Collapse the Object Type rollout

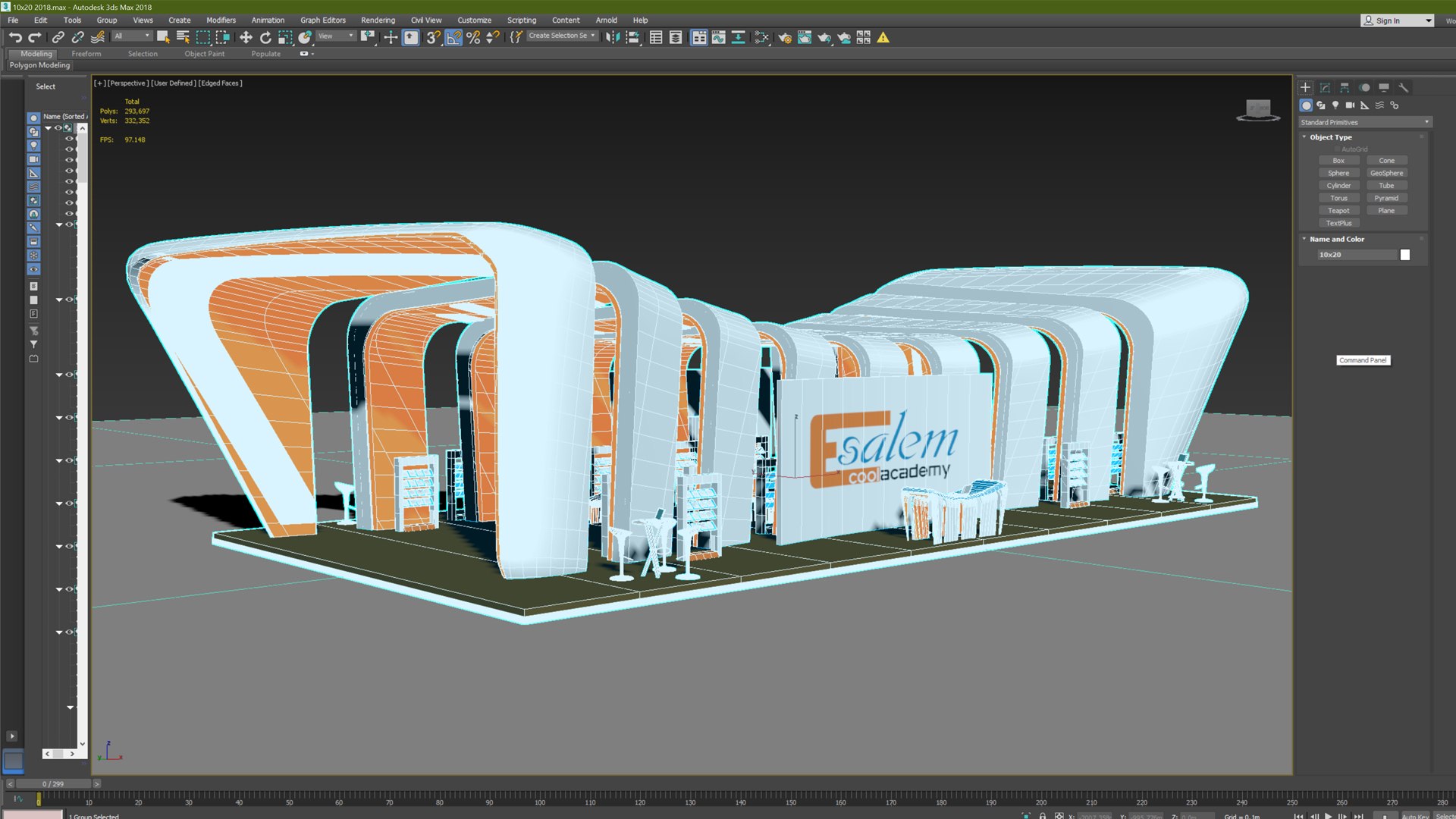[x=1304, y=137]
